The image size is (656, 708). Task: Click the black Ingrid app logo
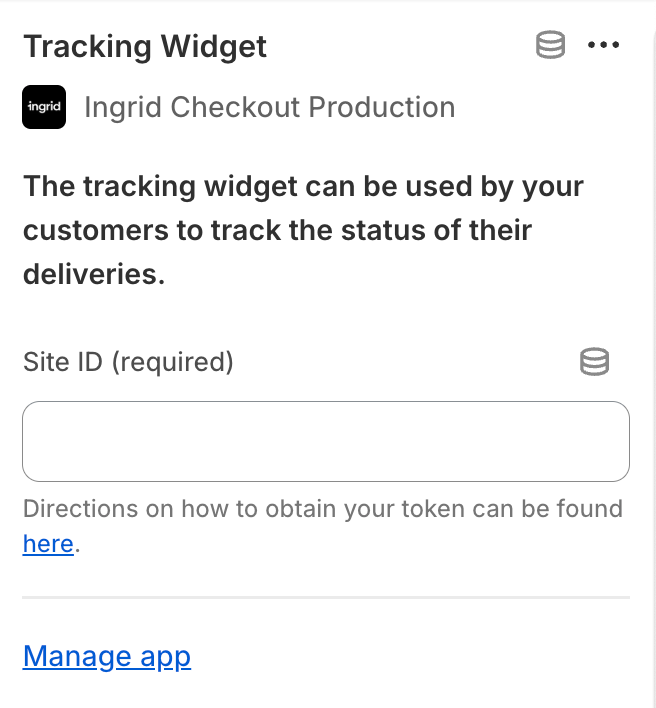tap(44, 107)
